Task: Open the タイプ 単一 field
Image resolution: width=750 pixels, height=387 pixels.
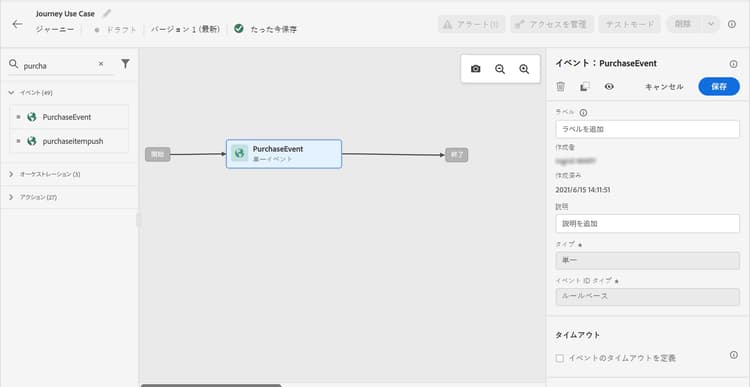Action: [648, 261]
